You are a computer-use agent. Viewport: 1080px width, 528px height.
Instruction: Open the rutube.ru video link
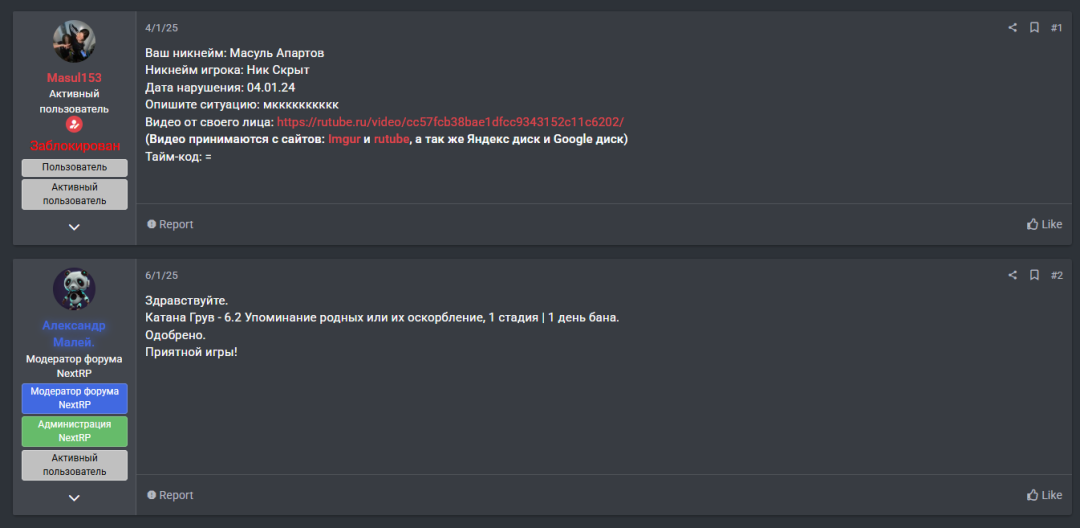pyautogui.click(x=450, y=122)
